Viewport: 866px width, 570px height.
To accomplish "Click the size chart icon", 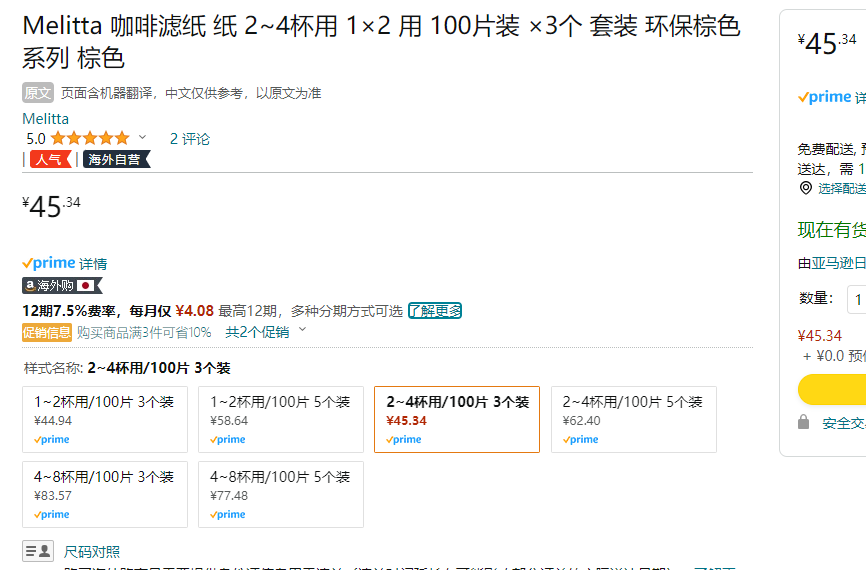I will [x=38, y=551].
